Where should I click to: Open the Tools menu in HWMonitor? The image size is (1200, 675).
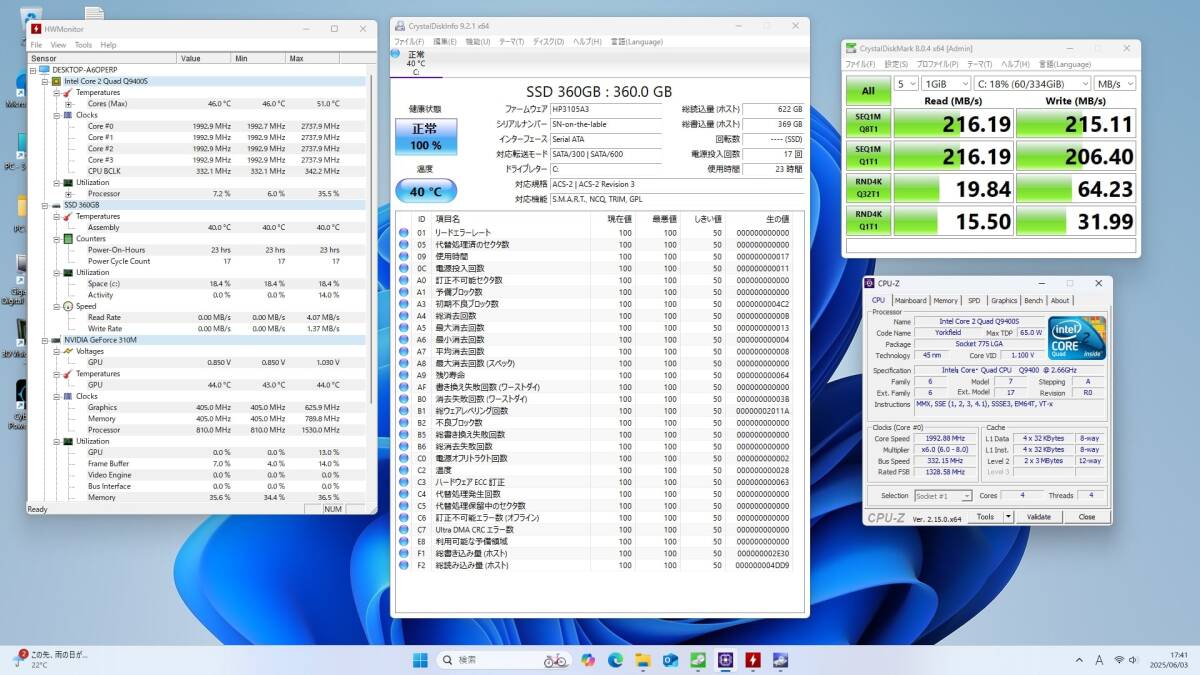[83, 45]
